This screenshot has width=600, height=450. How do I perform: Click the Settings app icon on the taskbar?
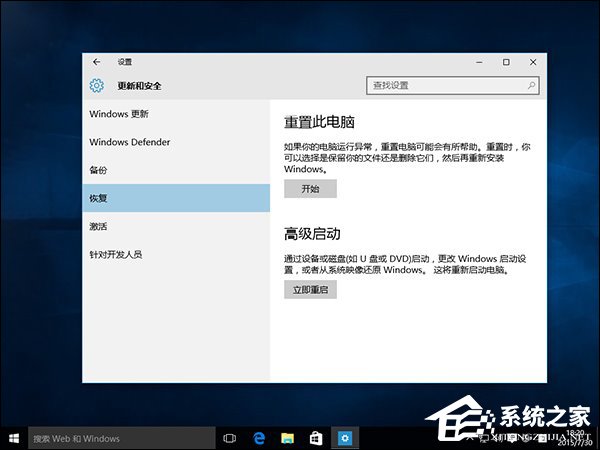tap(344, 438)
